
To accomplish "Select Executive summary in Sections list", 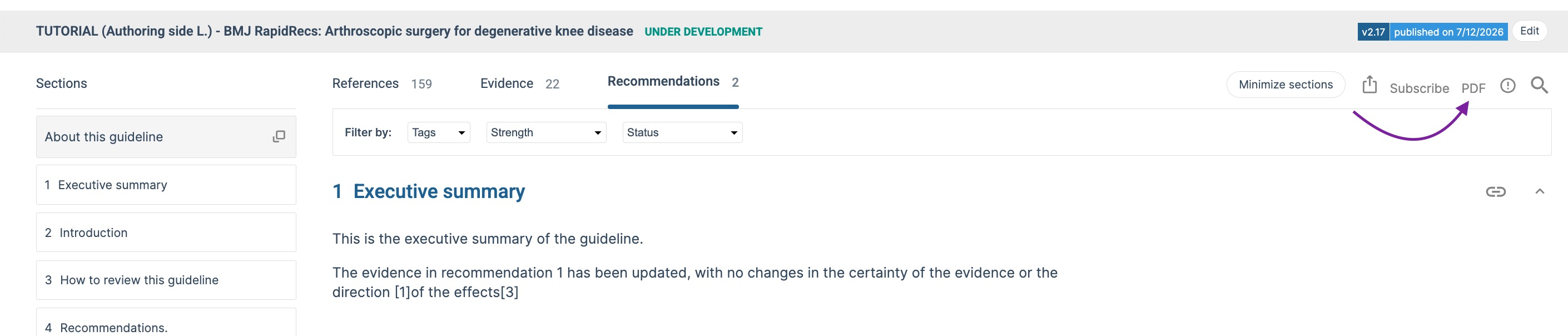I will [x=166, y=185].
